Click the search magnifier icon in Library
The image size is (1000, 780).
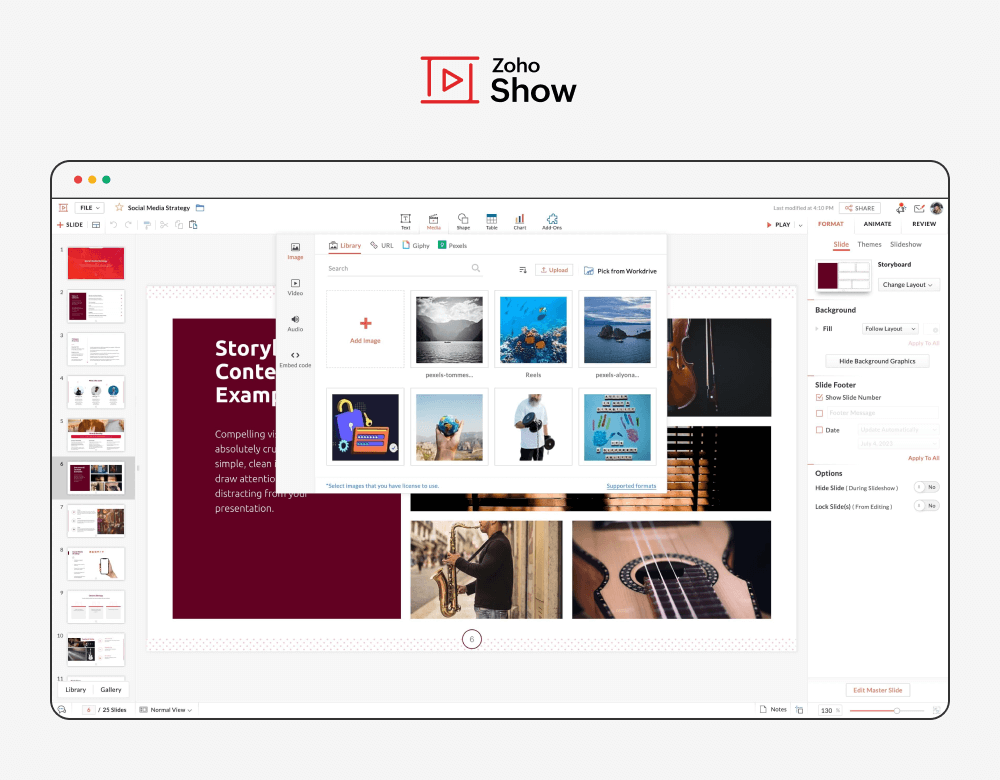476,268
